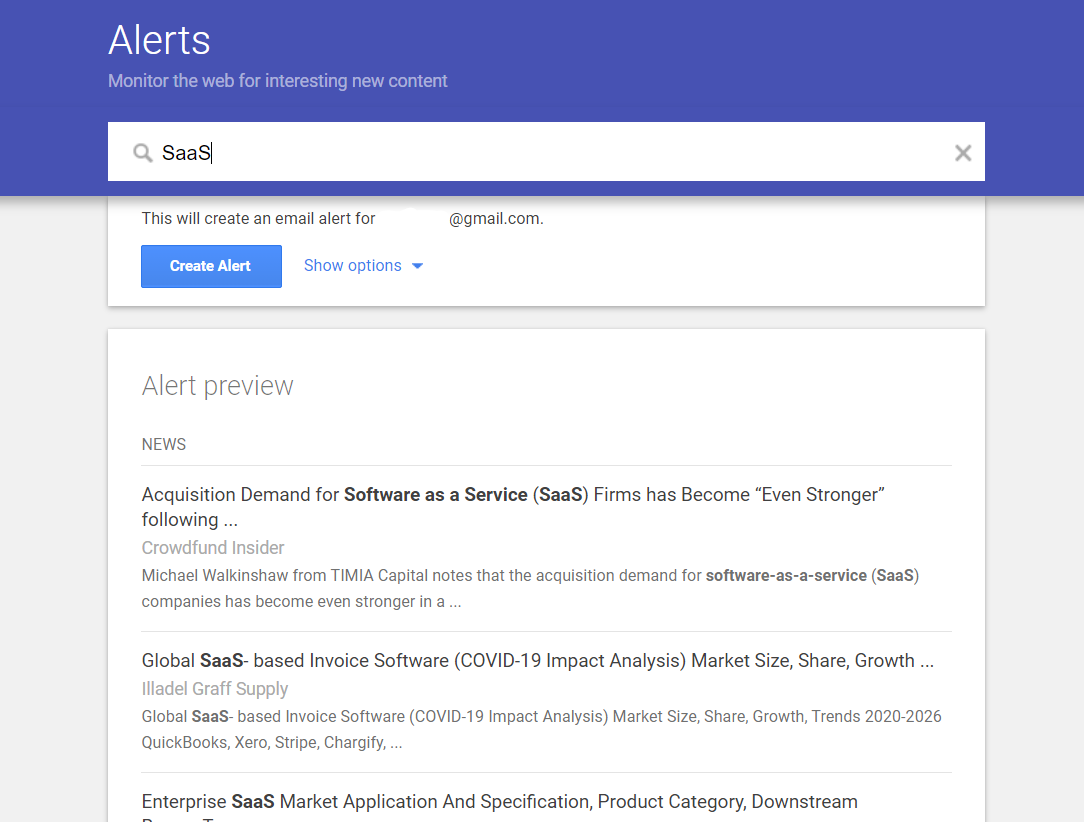Clear the SaaS query using the X icon
The height and width of the screenshot is (822, 1084).
pos(962,152)
